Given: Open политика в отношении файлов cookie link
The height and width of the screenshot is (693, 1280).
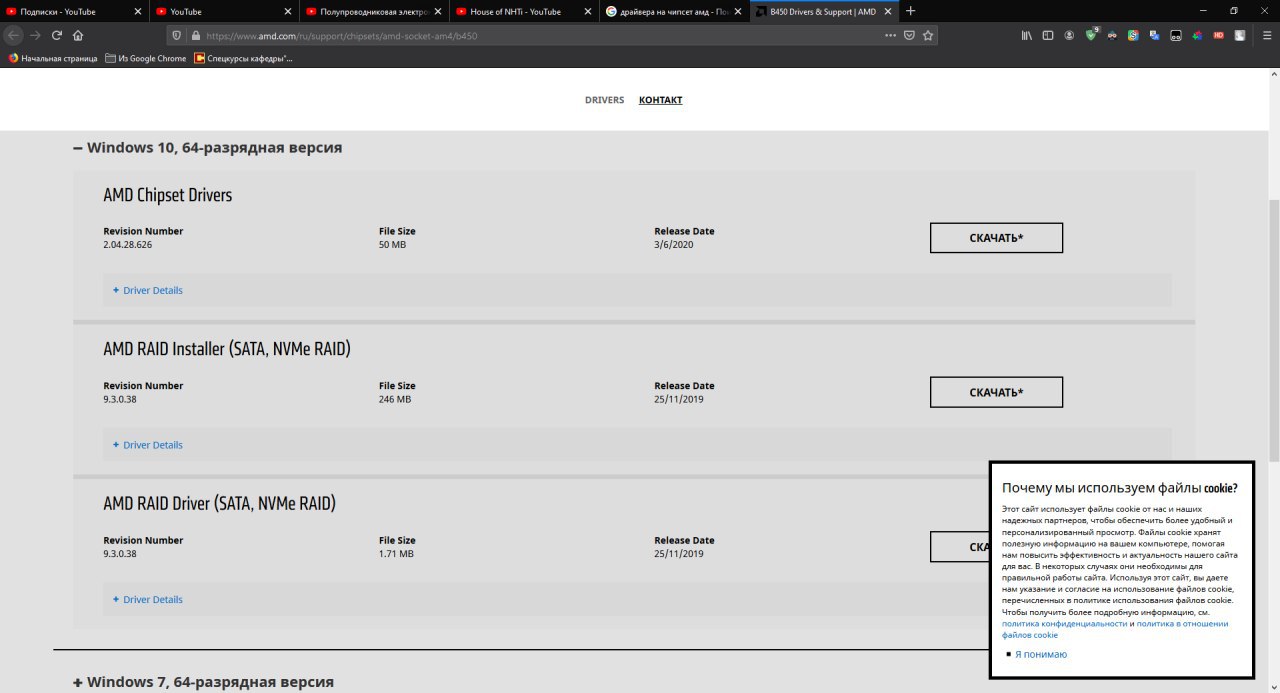Looking at the screenshot, I should click(1115, 629).
